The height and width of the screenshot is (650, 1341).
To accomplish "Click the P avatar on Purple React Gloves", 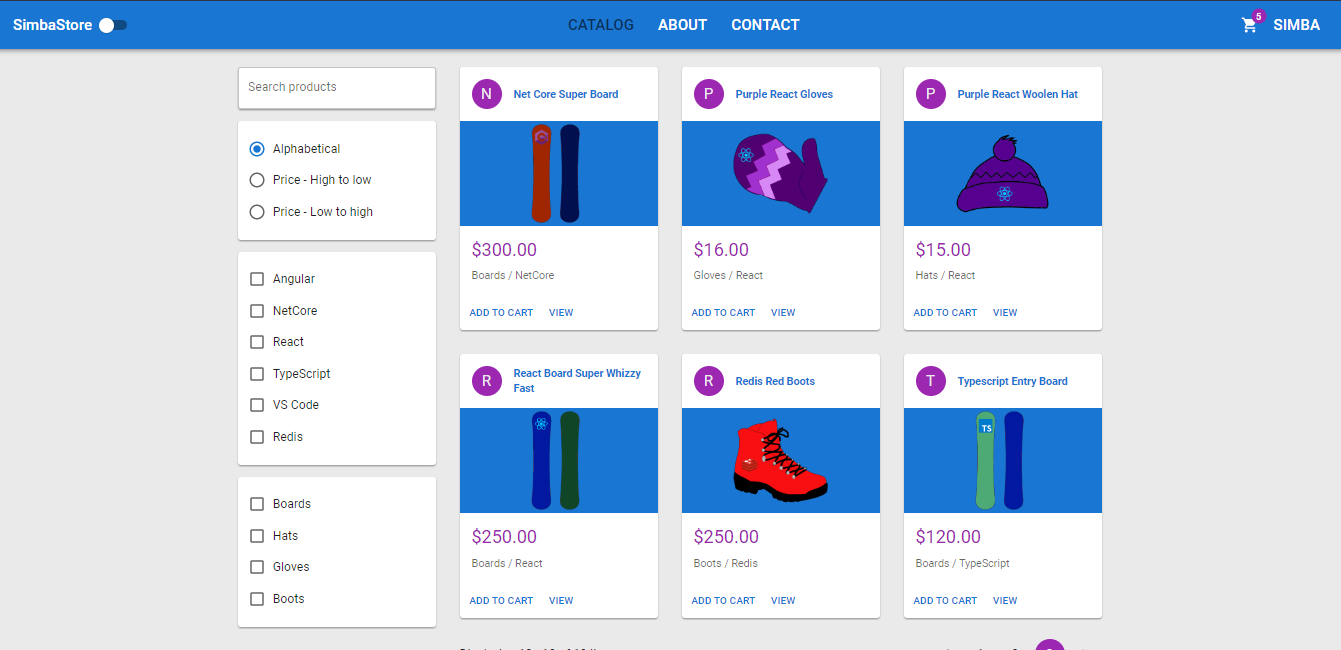I will (709, 93).
